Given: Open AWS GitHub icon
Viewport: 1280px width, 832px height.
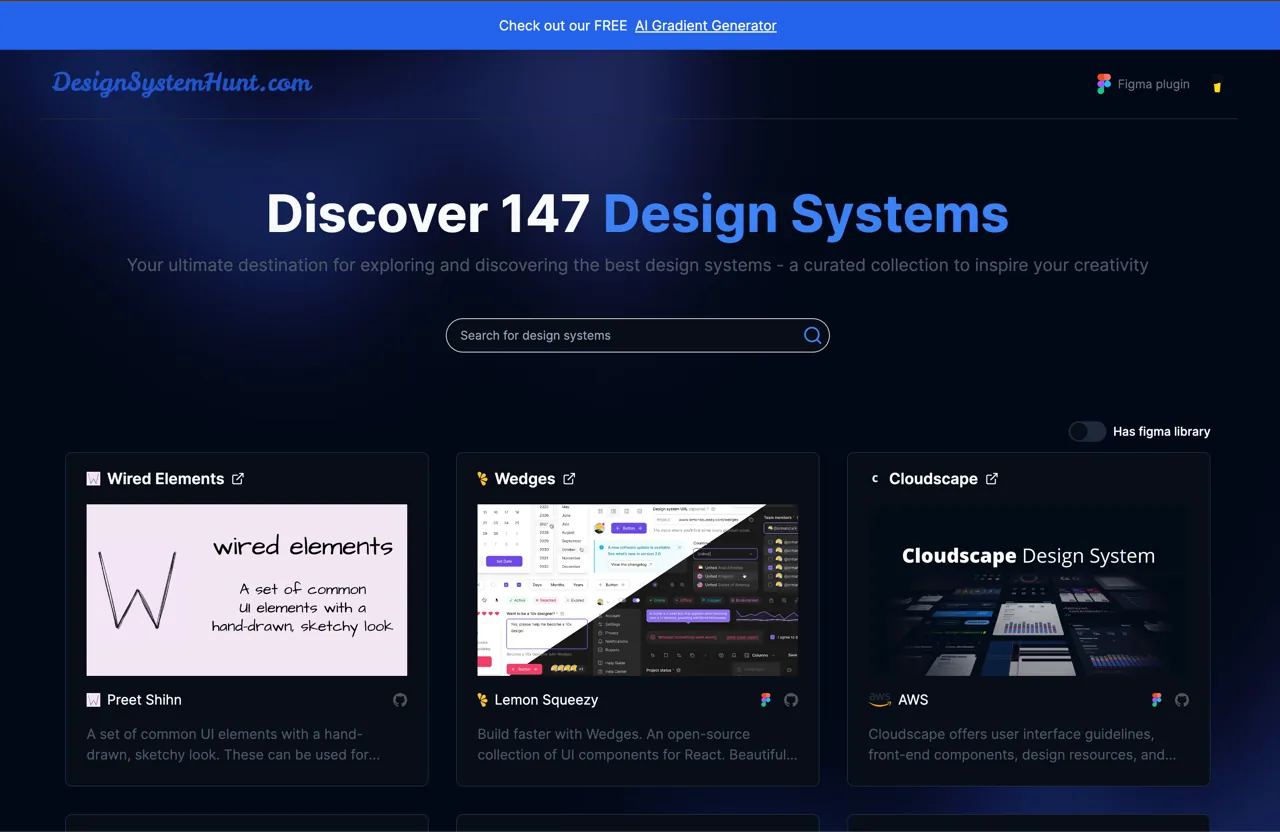Looking at the screenshot, I should [x=1182, y=700].
